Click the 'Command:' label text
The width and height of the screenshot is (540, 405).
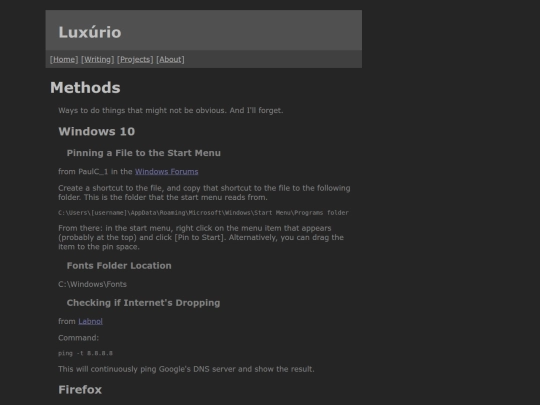point(79,338)
